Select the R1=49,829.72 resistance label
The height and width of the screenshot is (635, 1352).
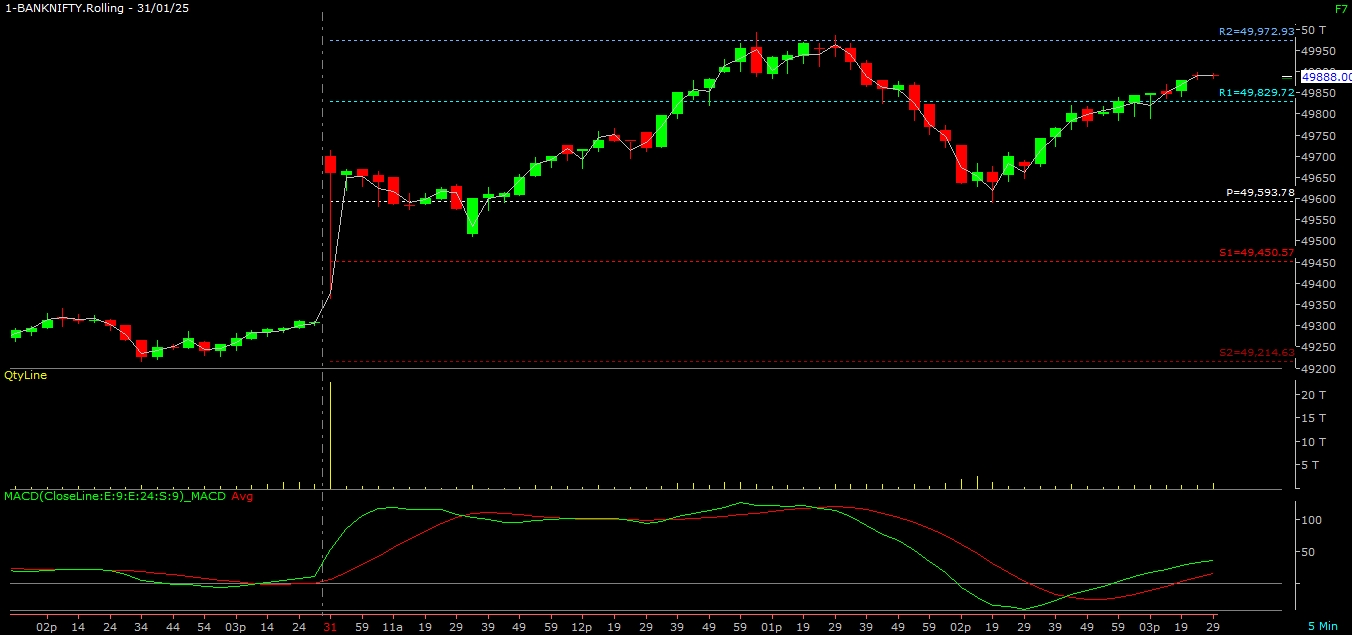(x=1256, y=92)
